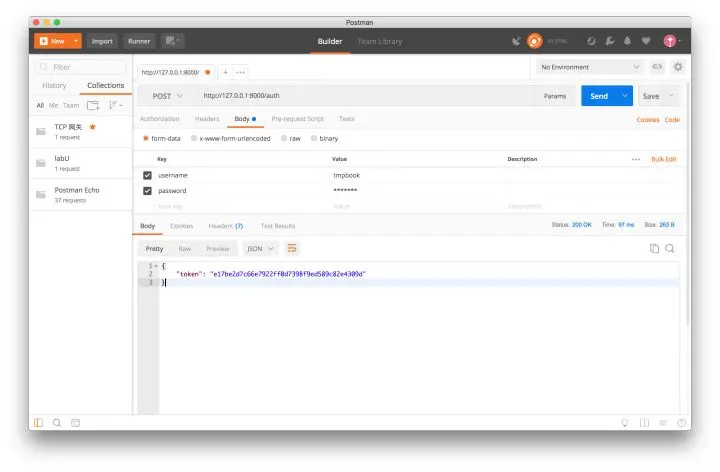Switch to the History tab in sidebar
Screen dimensions: 720x472
54,85
